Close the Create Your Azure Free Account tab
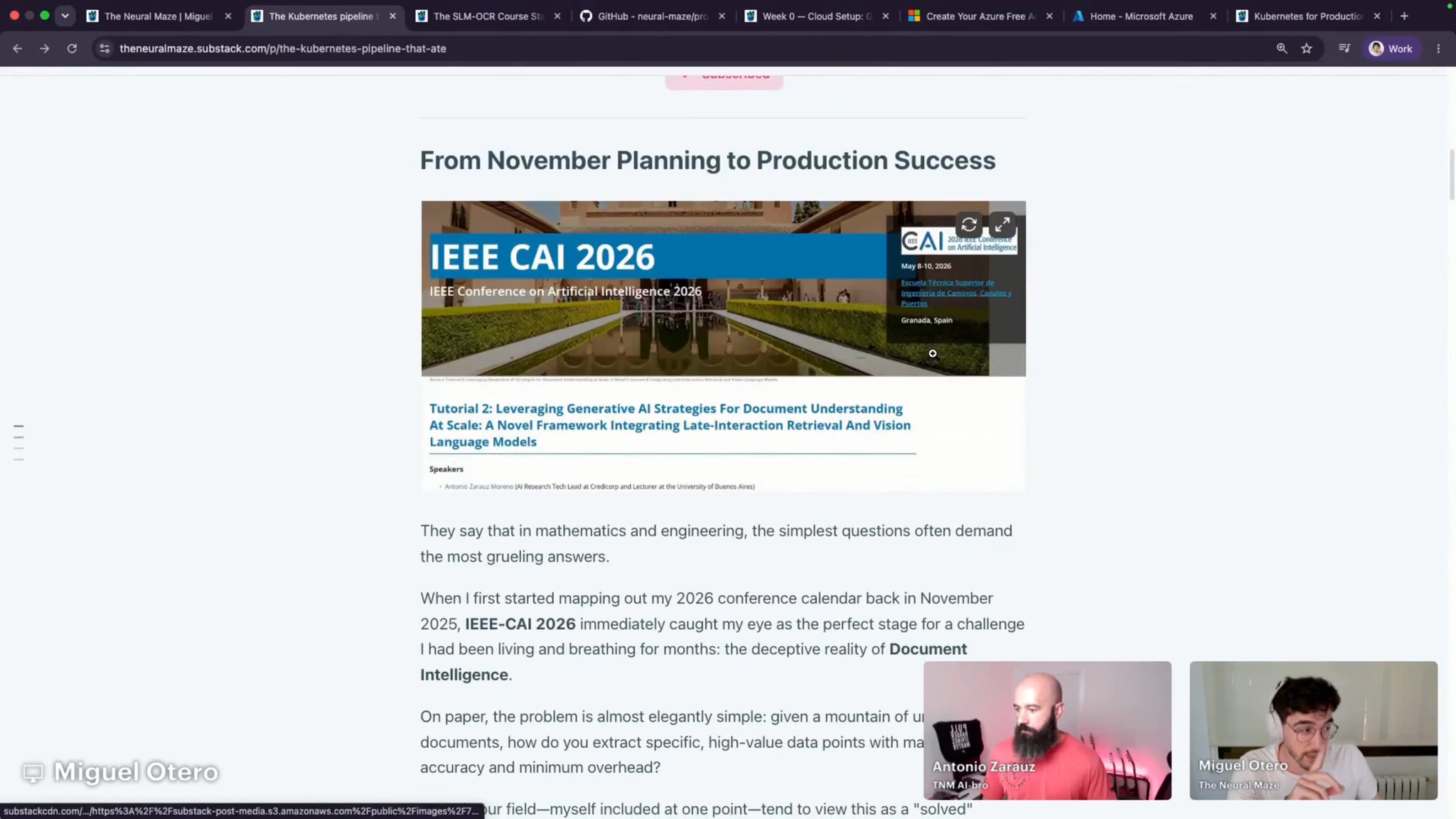 1050,16
